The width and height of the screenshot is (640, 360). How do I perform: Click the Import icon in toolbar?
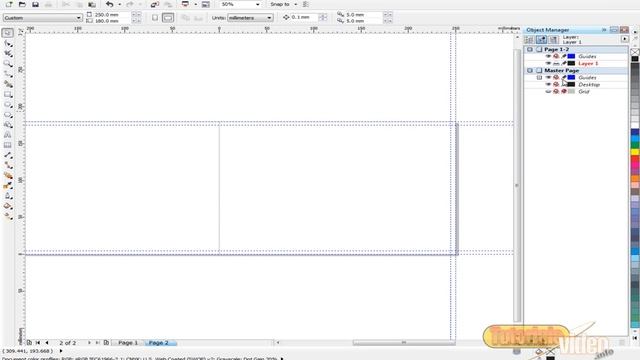pyautogui.click(x=155, y=4)
